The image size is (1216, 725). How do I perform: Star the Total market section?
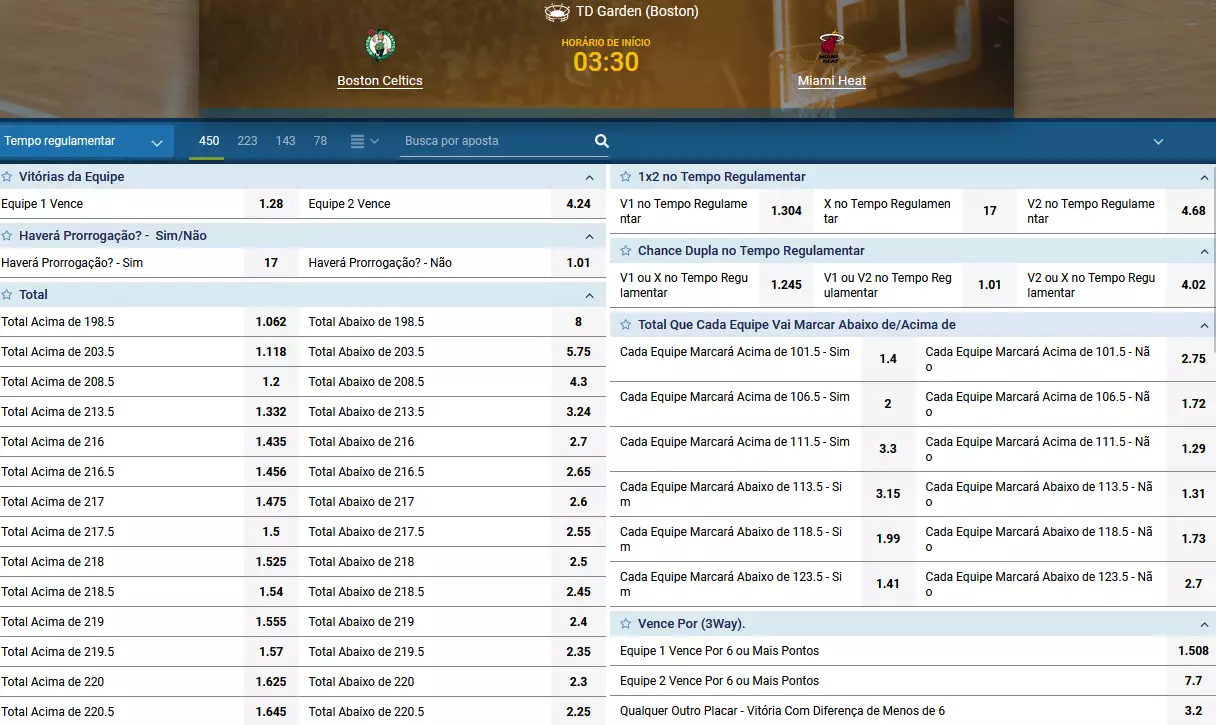coord(7,295)
